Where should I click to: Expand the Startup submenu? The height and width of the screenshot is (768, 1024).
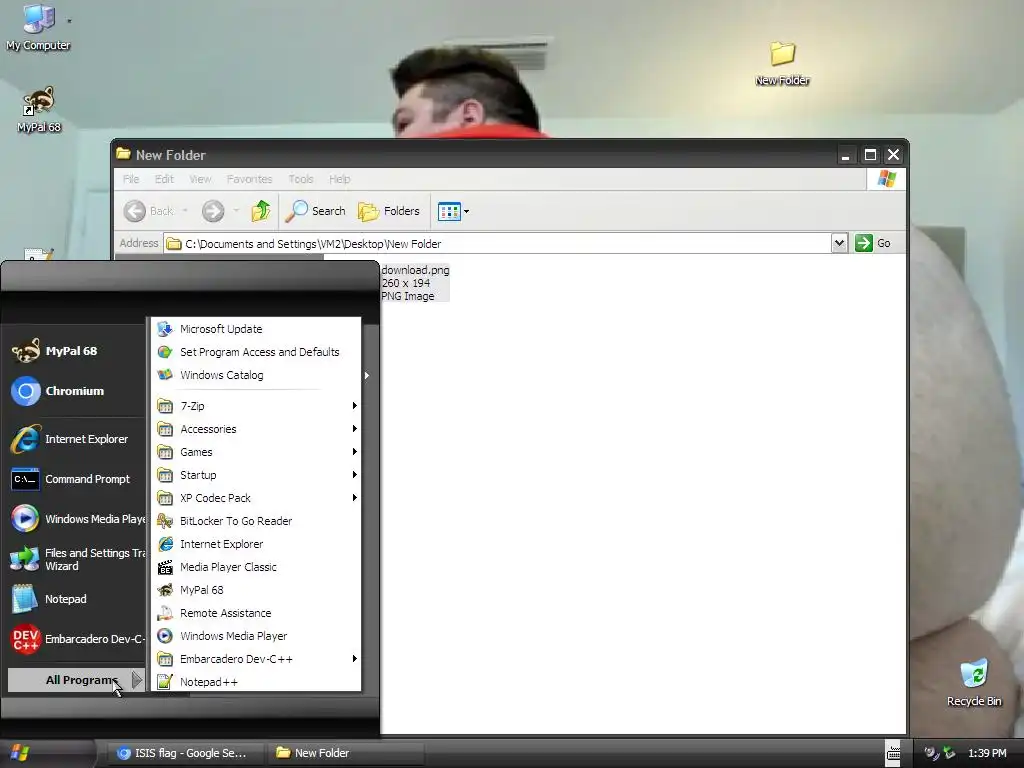point(256,475)
